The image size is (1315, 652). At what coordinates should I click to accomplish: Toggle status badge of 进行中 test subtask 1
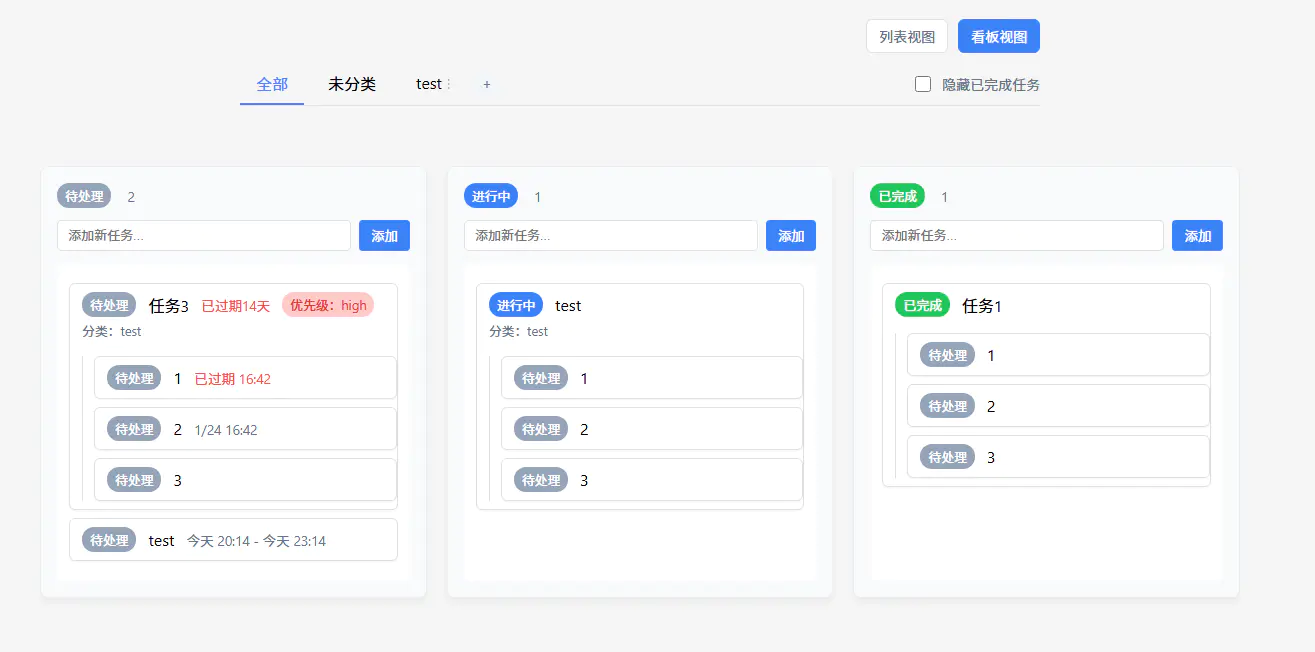tap(541, 378)
